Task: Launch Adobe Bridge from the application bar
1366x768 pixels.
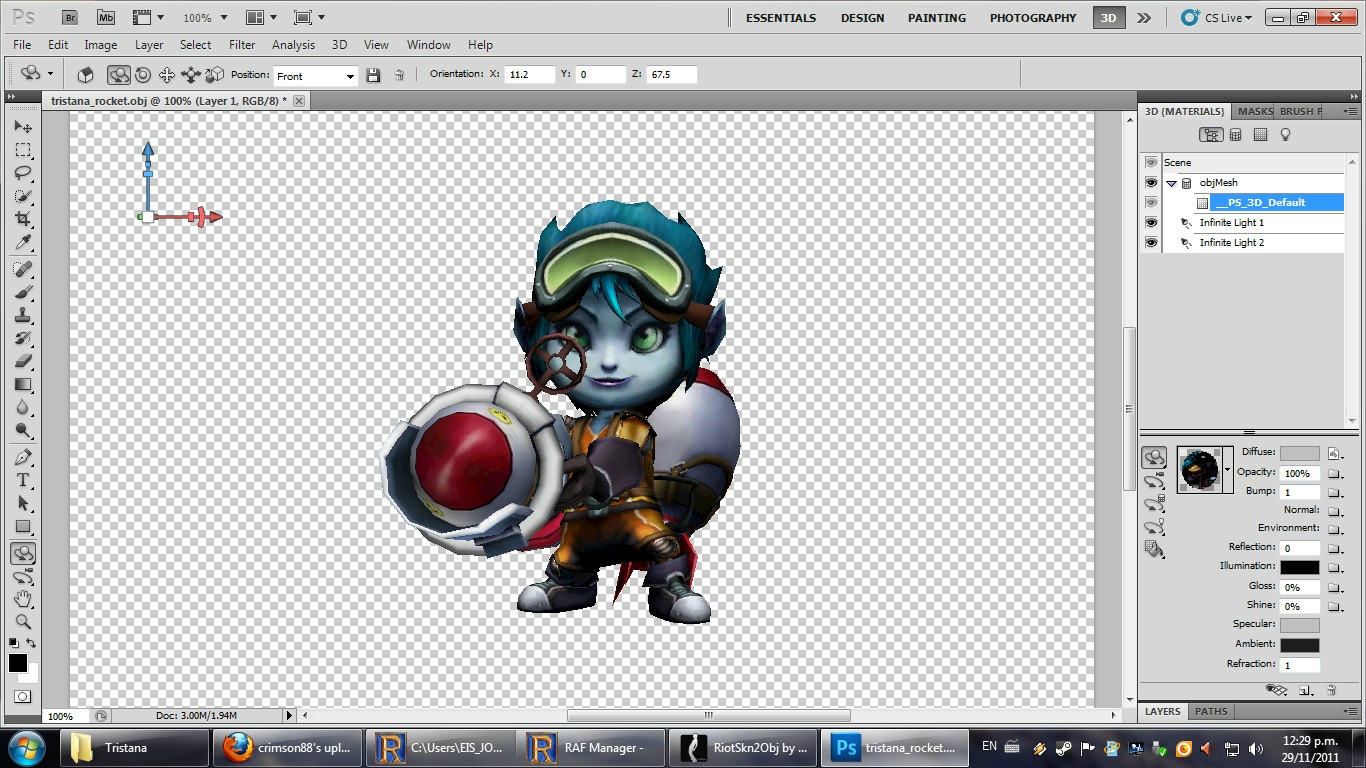Action: (x=71, y=17)
